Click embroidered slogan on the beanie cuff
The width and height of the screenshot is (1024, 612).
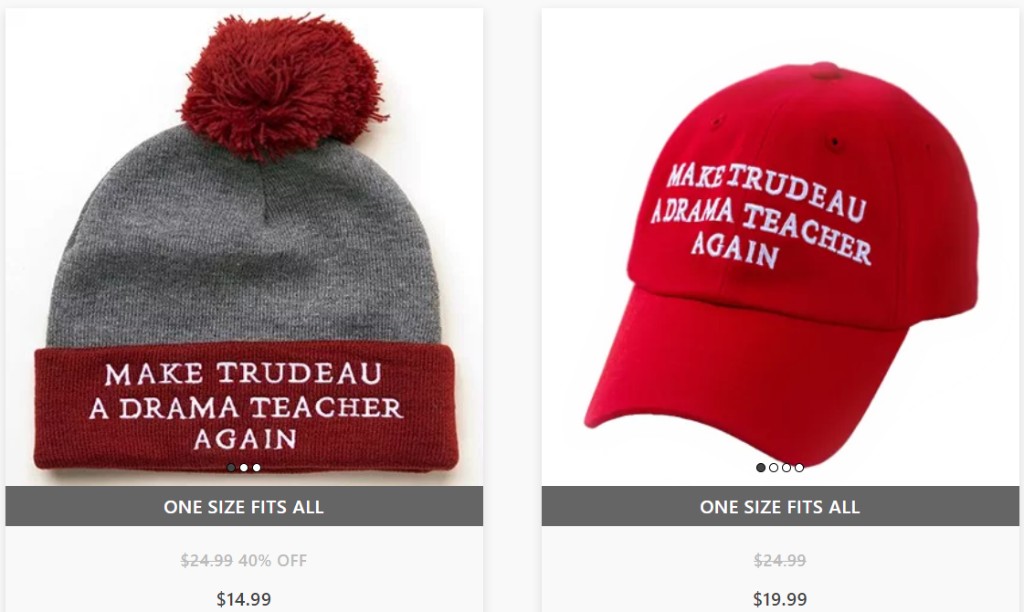[245, 406]
